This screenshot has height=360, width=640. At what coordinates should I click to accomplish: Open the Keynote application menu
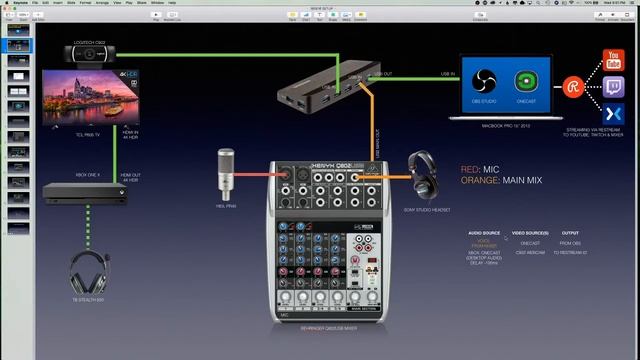click(x=21, y=2)
